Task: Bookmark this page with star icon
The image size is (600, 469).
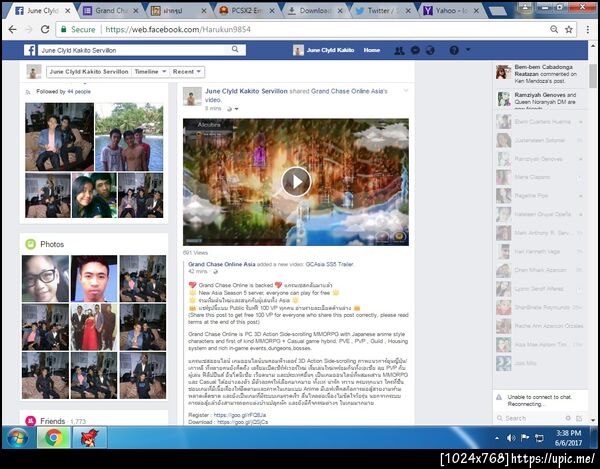Action: click(x=569, y=29)
